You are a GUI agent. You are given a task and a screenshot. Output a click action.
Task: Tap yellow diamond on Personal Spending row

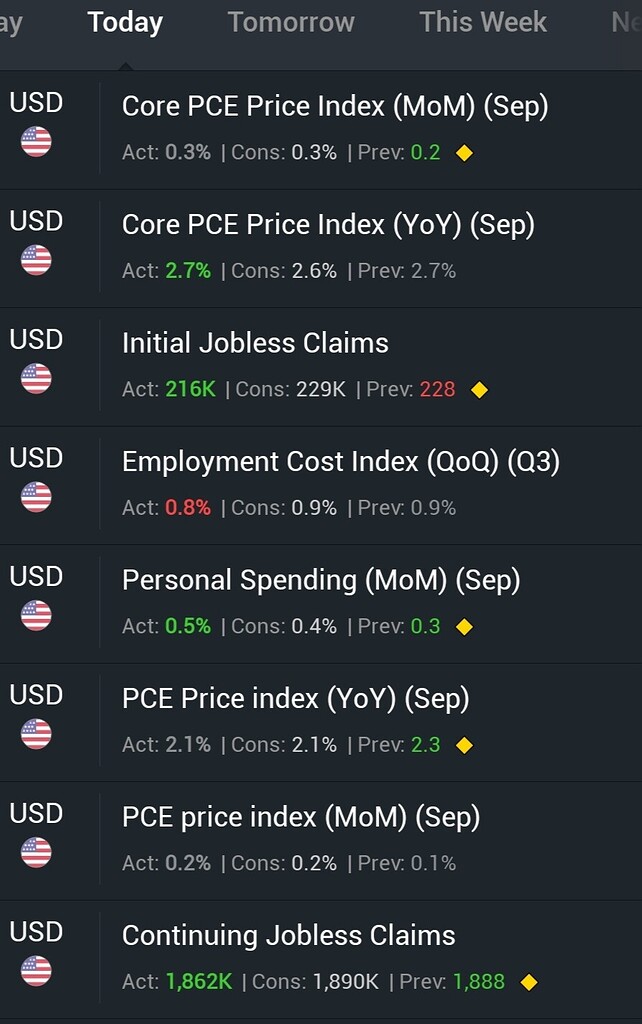coord(464,627)
